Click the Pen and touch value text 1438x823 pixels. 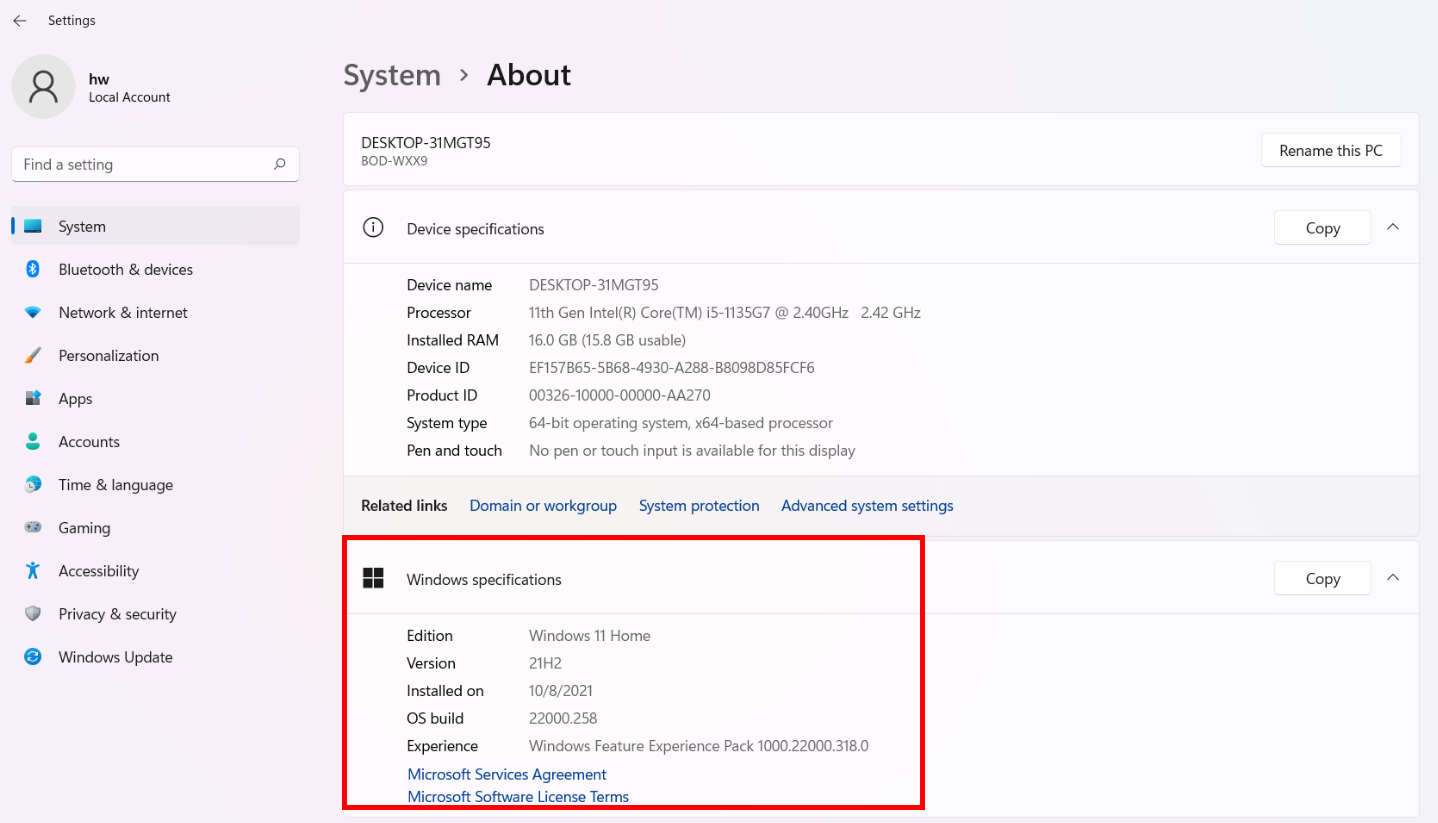pos(691,450)
